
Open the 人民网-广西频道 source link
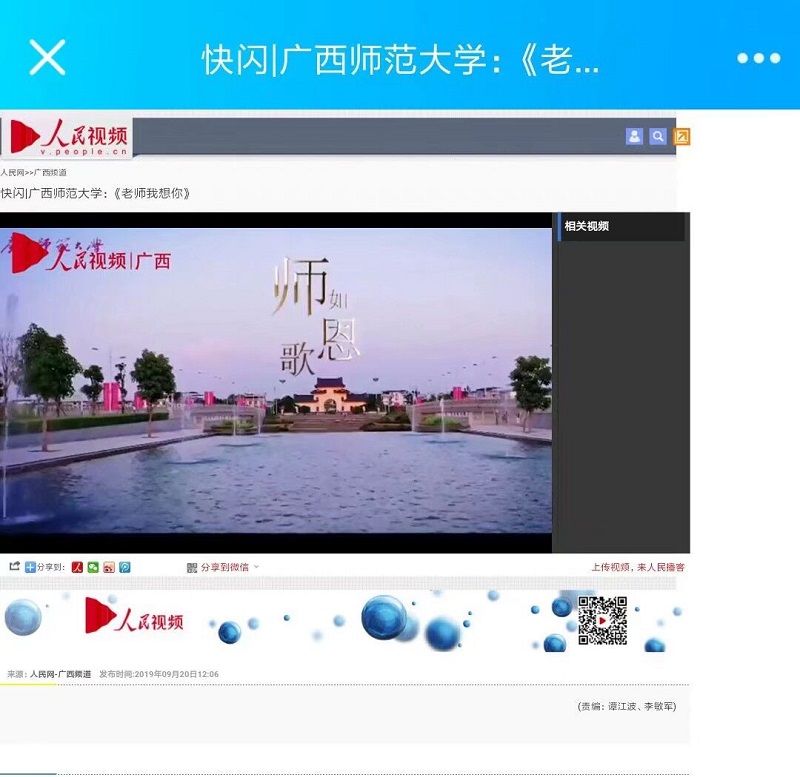[x=60, y=674]
